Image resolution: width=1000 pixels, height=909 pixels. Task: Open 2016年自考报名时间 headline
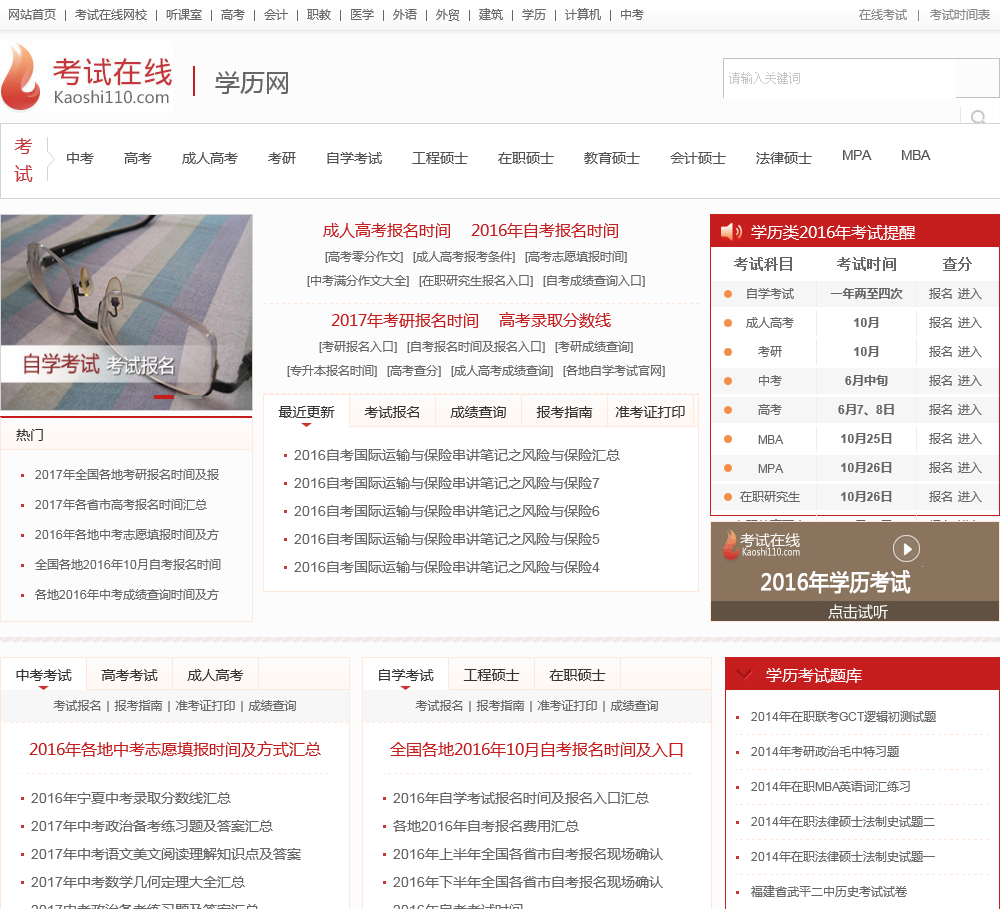coord(545,231)
